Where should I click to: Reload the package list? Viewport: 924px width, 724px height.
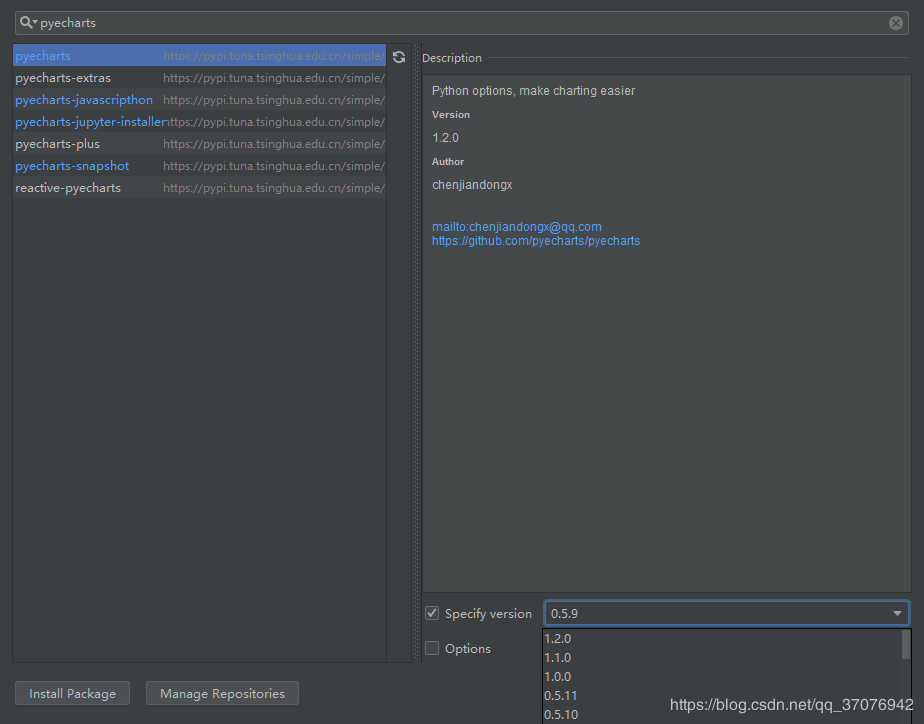coord(399,57)
